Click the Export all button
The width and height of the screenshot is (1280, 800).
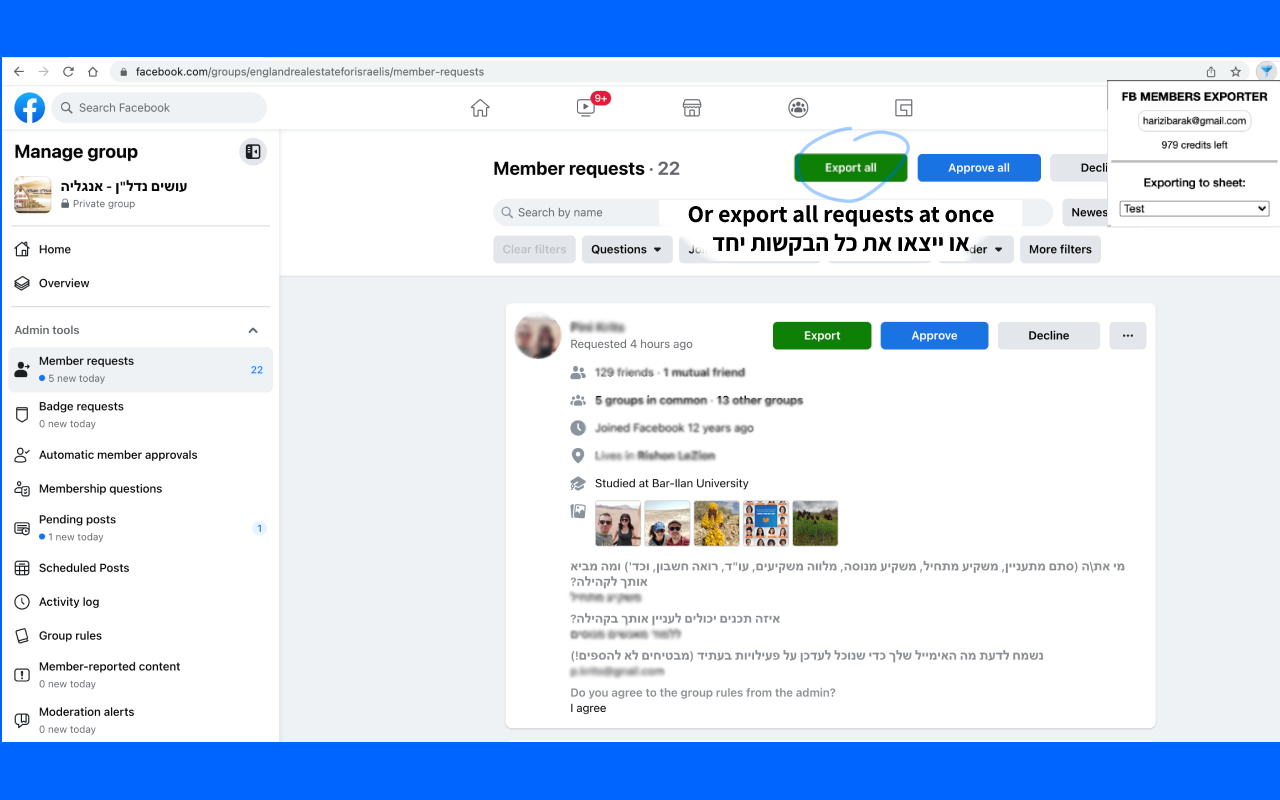pyautogui.click(x=850, y=167)
